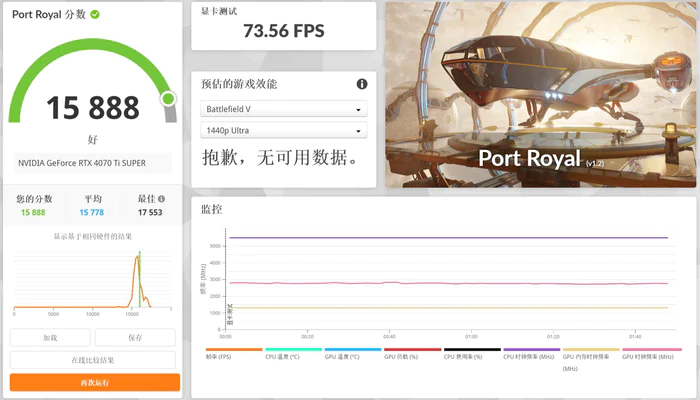
Task: Click the 加载 (Load) button
Action: click(x=50, y=338)
